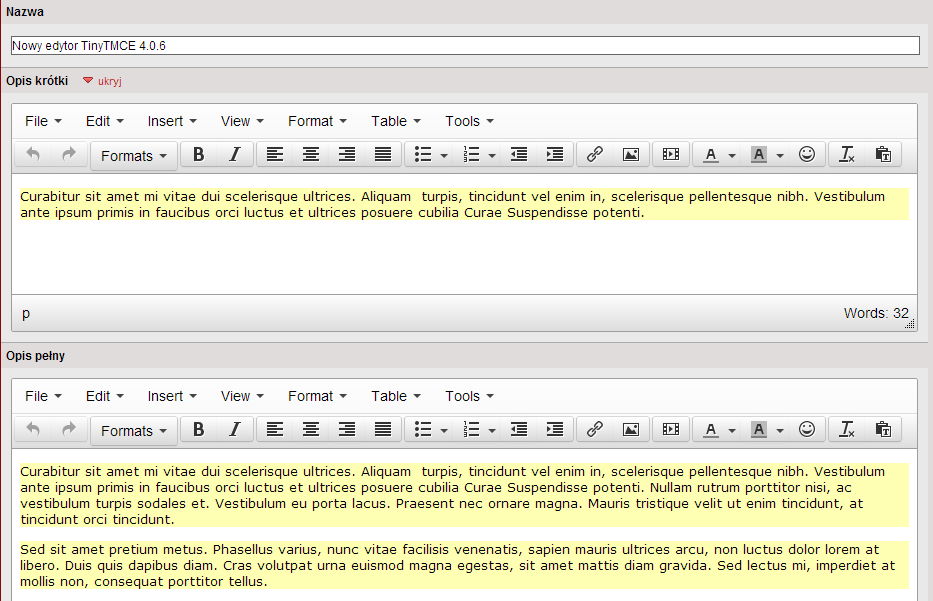Open bullet list styles in Opis krótki editor
The image size is (933, 601).
pos(444,156)
